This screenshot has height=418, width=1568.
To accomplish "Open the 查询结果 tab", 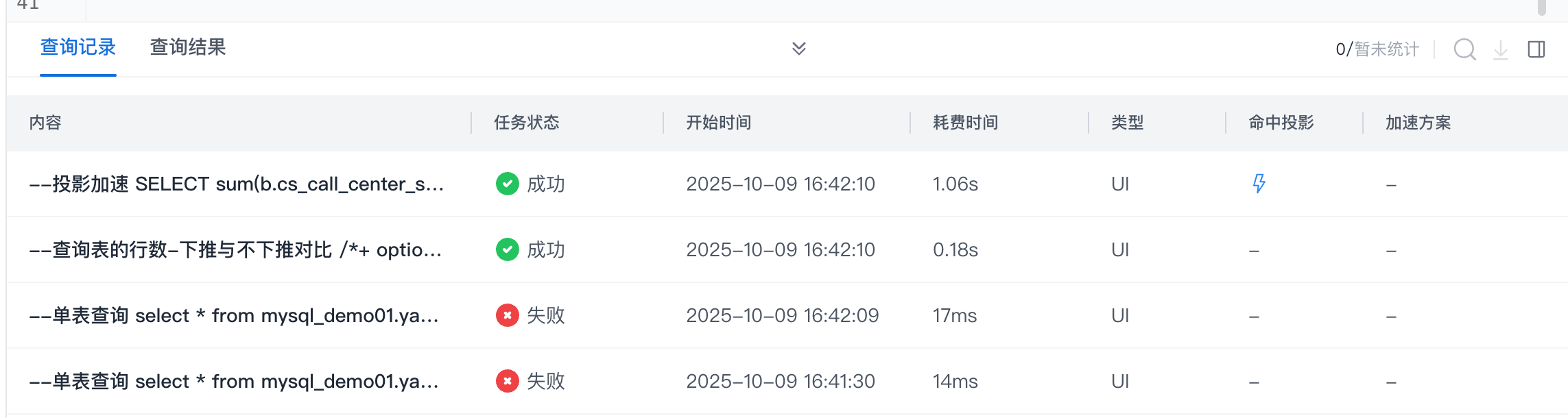I will click(188, 47).
